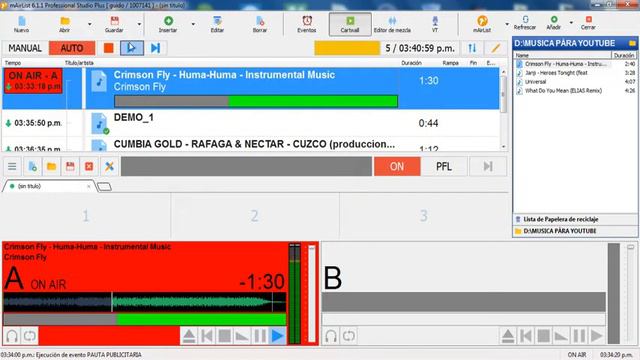Toggle Player B loop button
640x360 pixels.
tap(349, 336)
